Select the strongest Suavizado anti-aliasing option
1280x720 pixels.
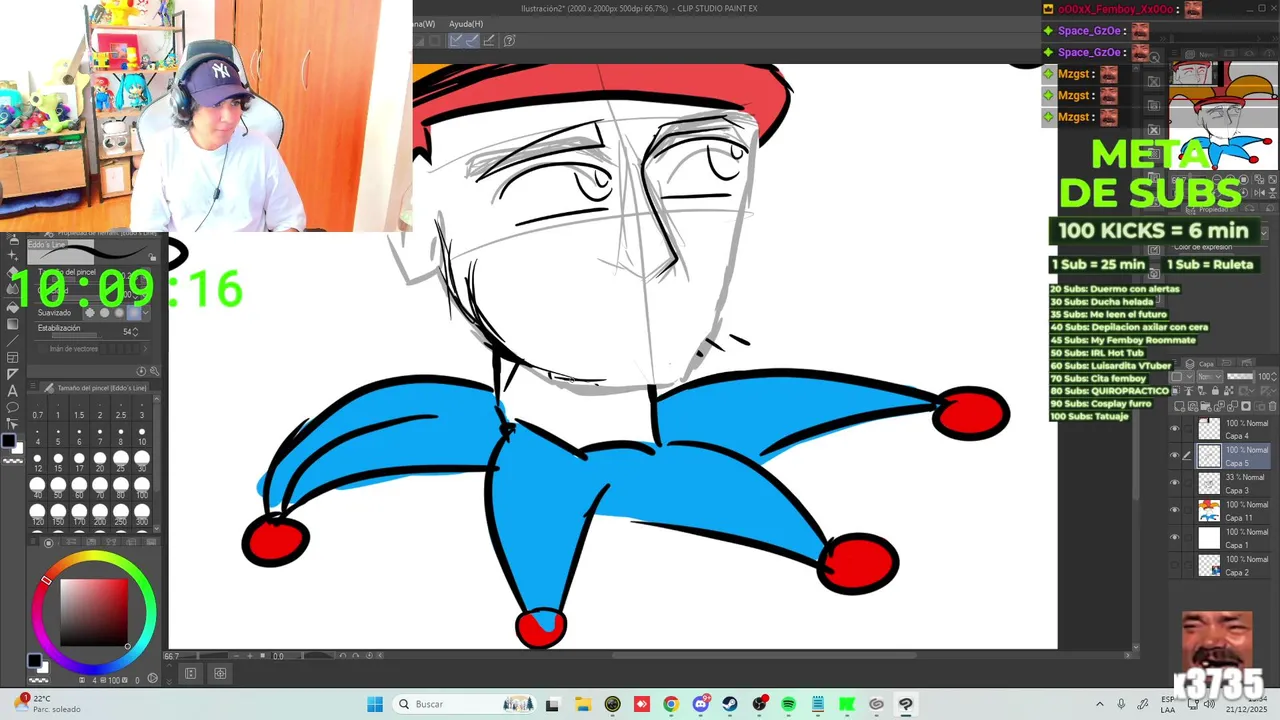tap(134, 312)
